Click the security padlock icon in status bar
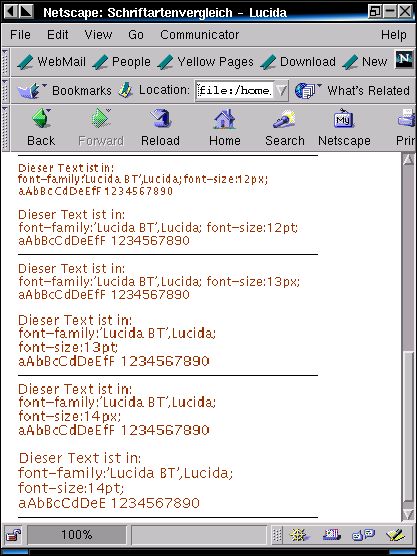 pos(14,535)
